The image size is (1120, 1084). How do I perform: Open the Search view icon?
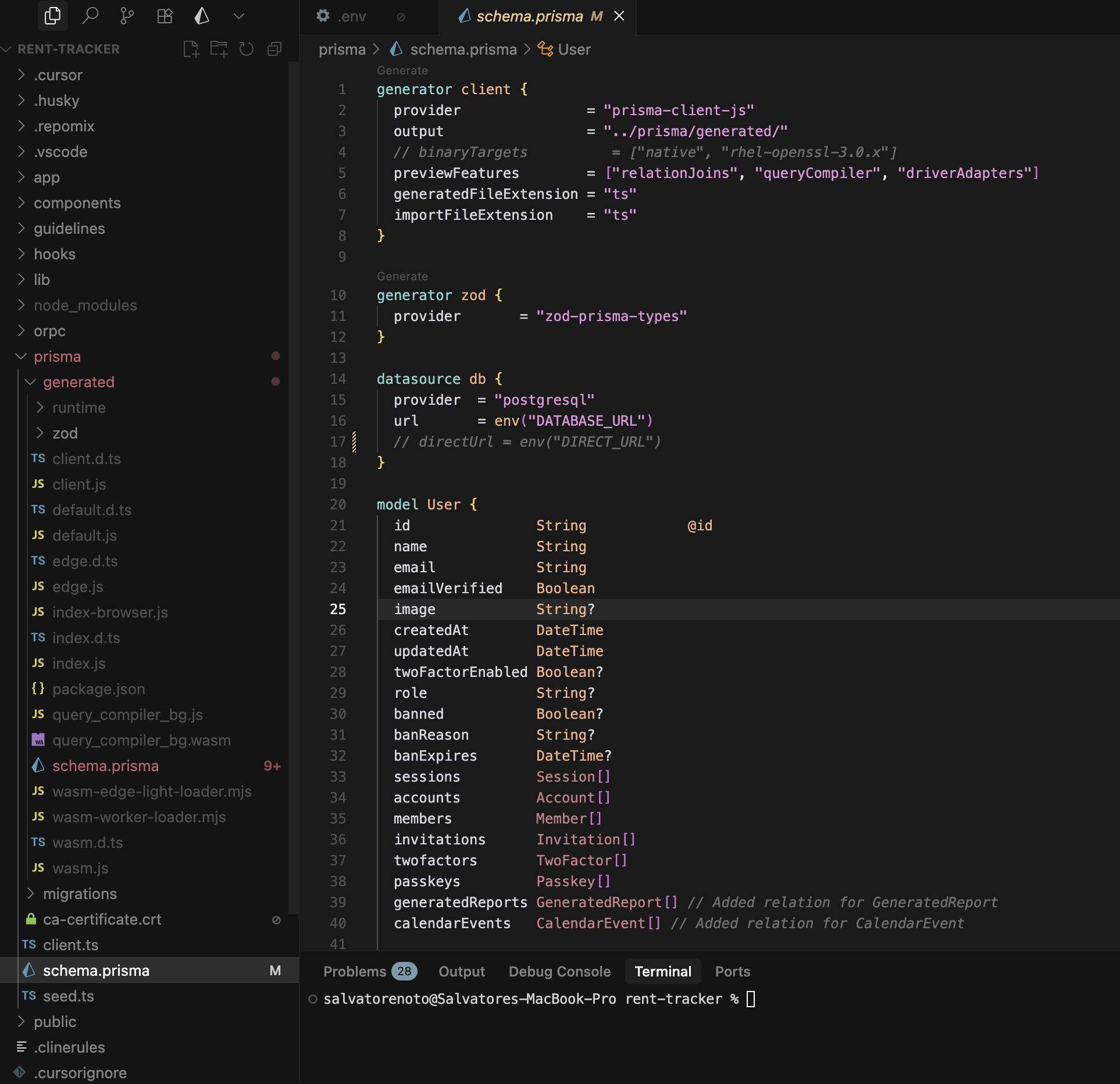[x=90, y=16]
